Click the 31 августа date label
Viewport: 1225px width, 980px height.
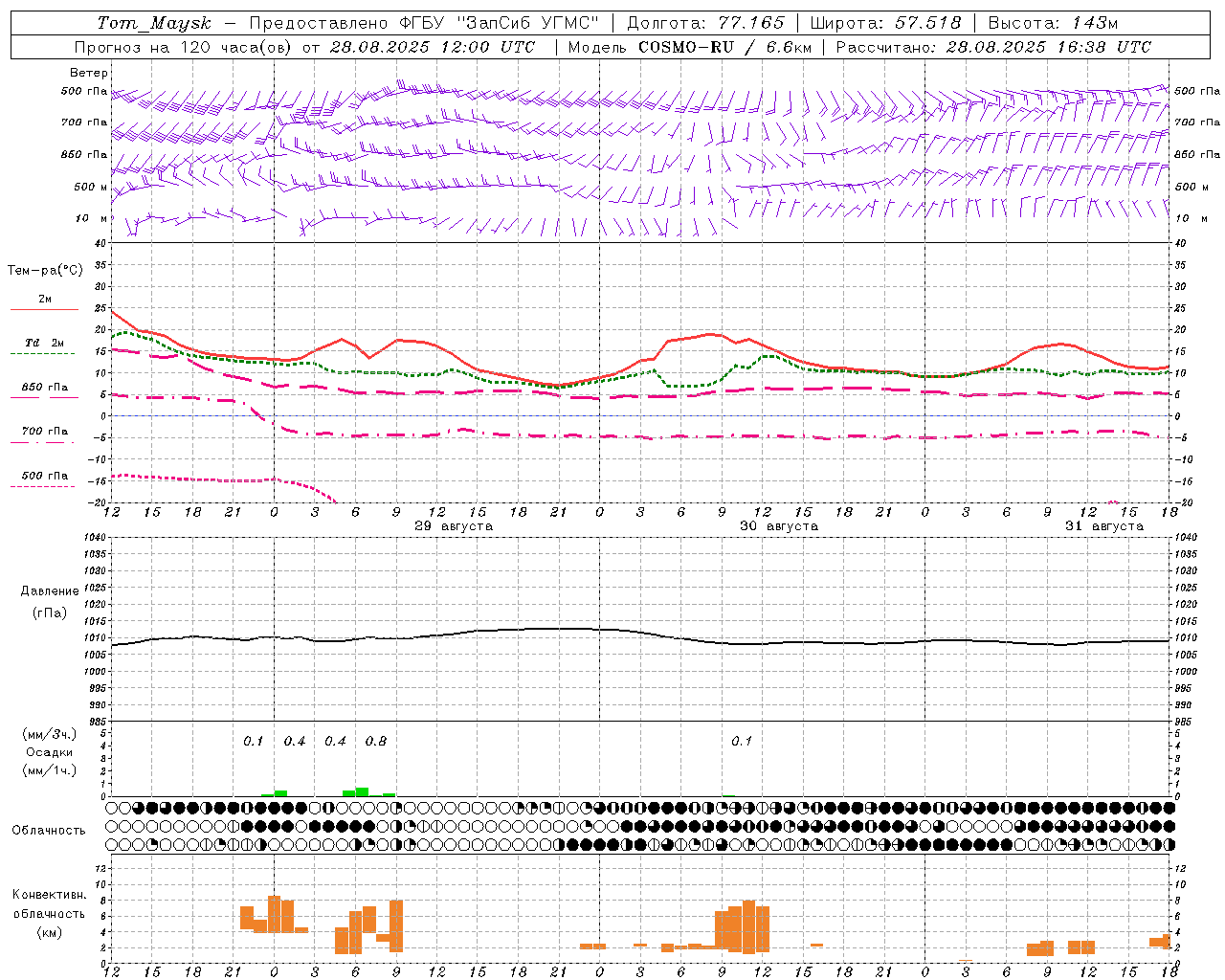(1104, 526)
